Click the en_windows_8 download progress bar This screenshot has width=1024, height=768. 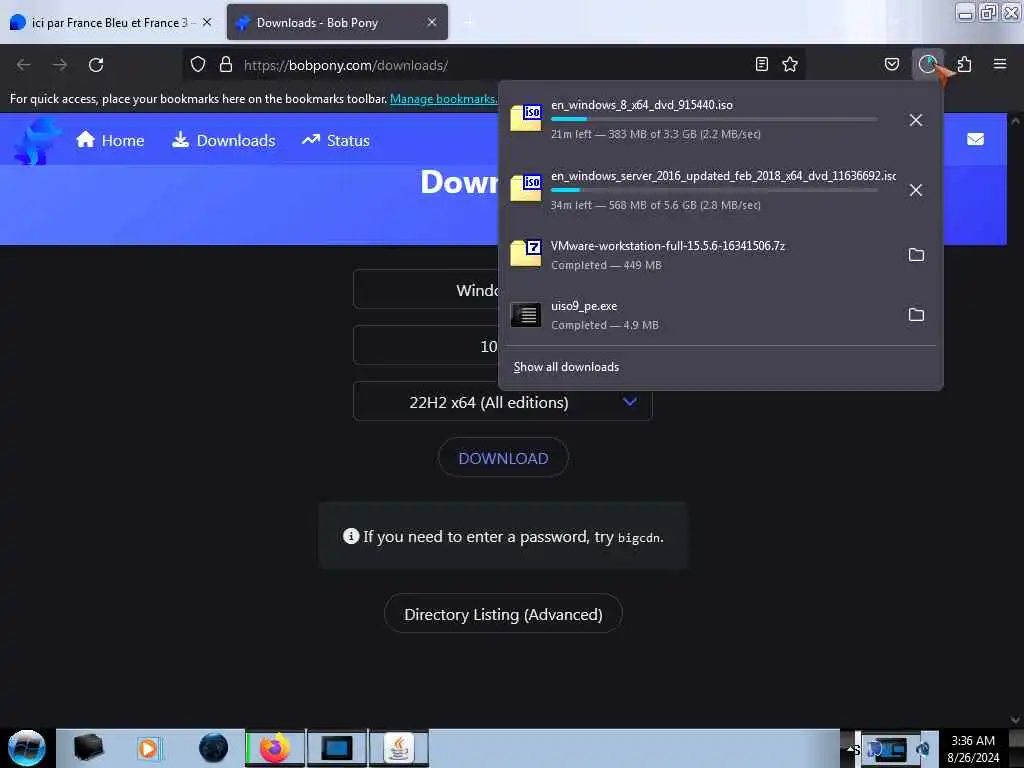pyautogui.click(x=714, y=120)
